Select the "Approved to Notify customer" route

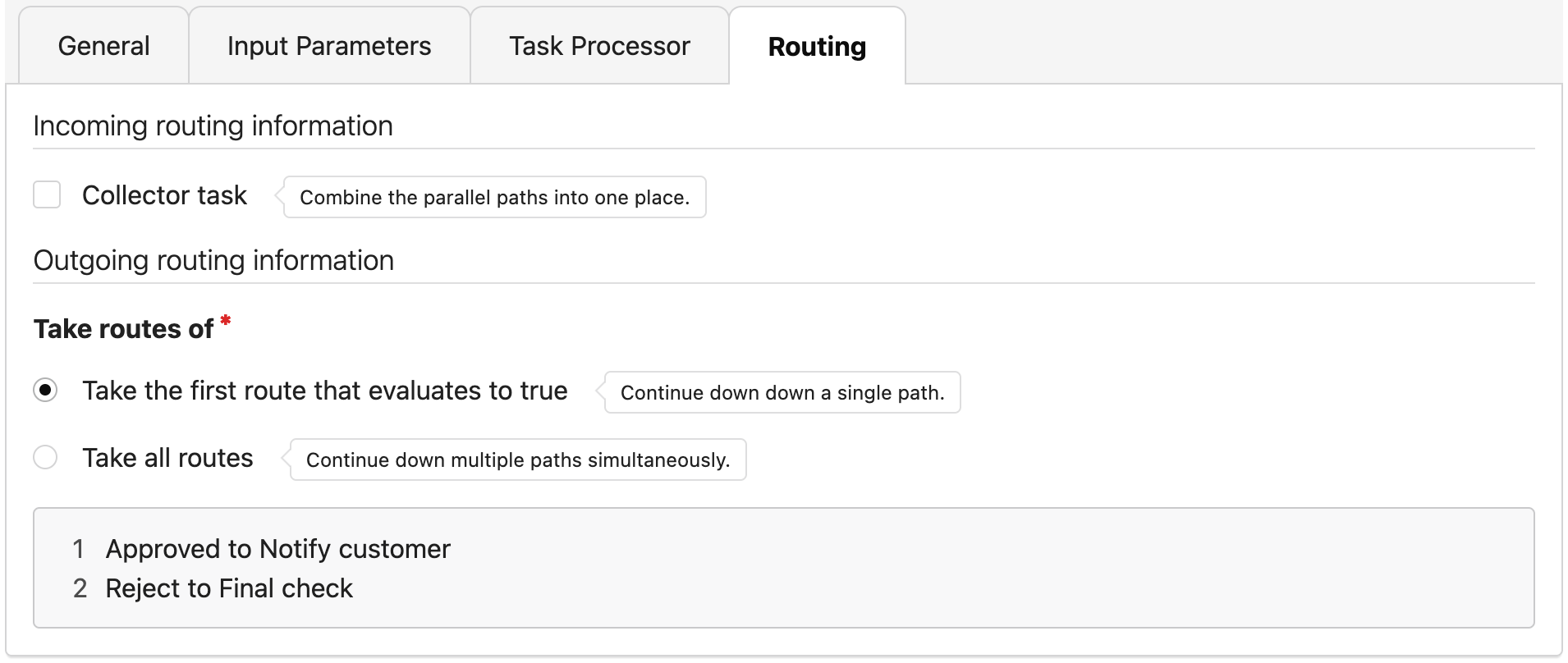coord(278,549)
